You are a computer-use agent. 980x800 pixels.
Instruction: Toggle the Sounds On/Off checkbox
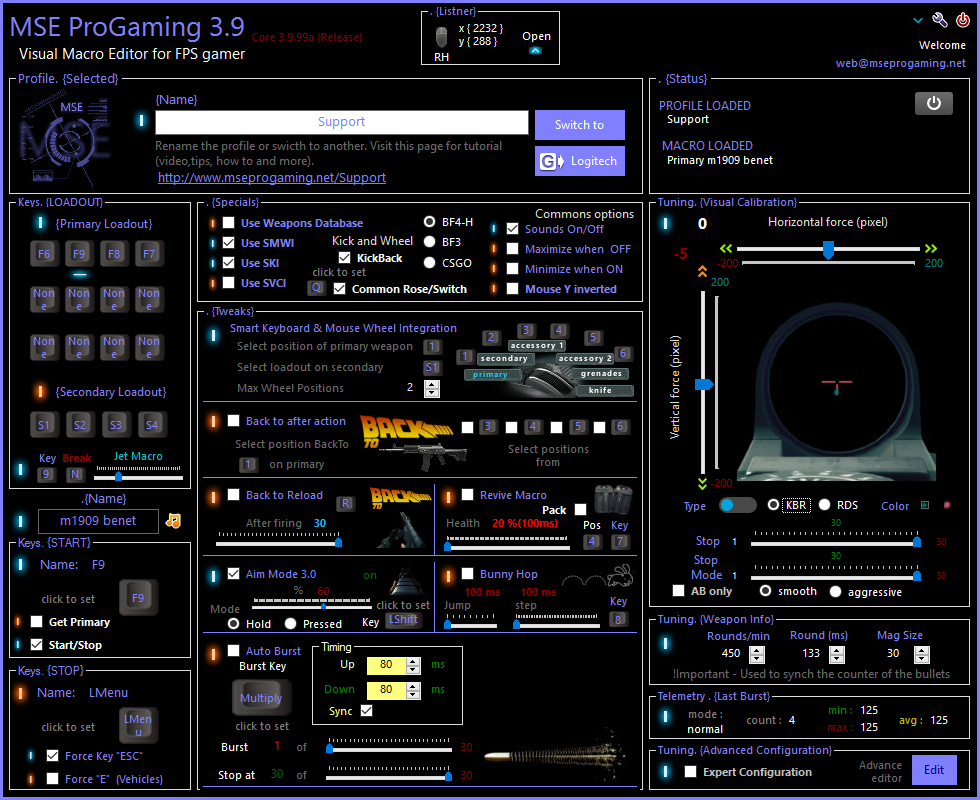tap(512, 229)
